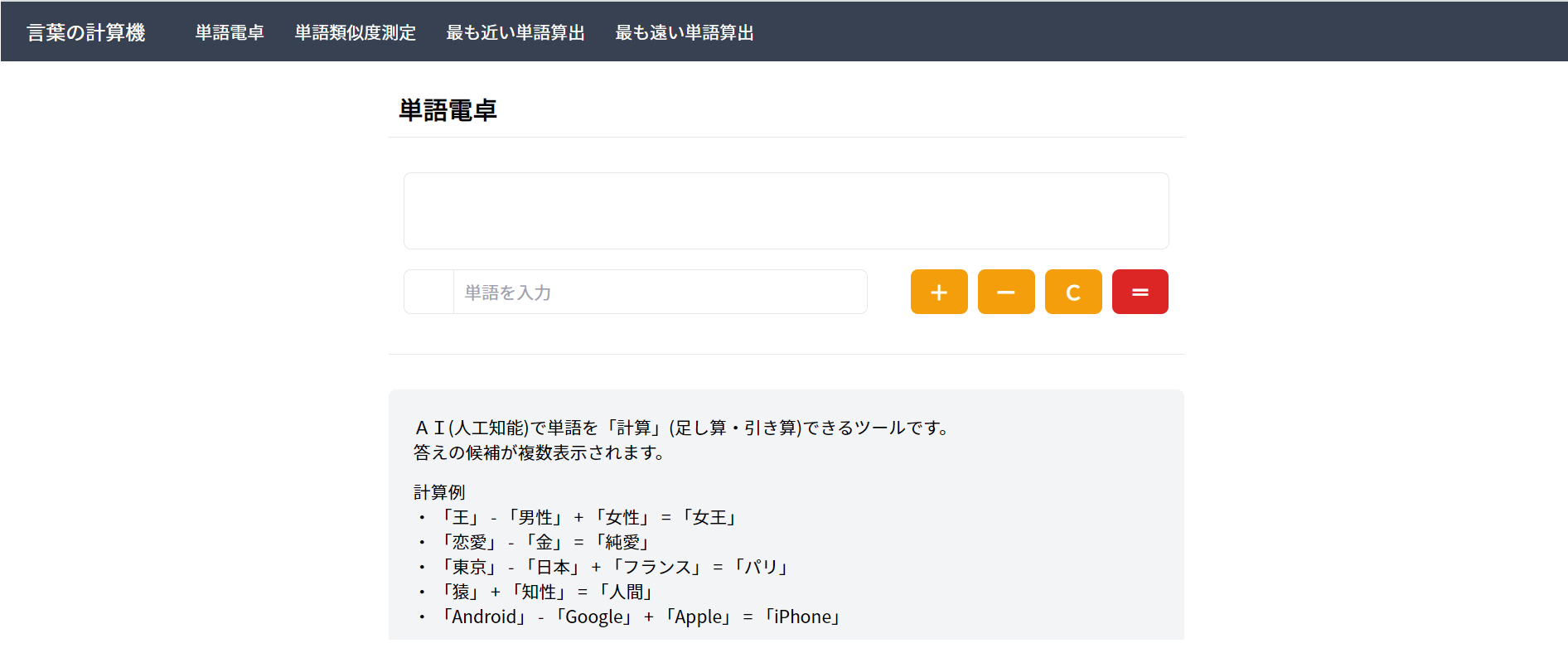Click the 言葉の計算機 site title
Image resolution: width=1568 pixels, height=648 pixels.
pyautogui.click(x=86, y=32)
